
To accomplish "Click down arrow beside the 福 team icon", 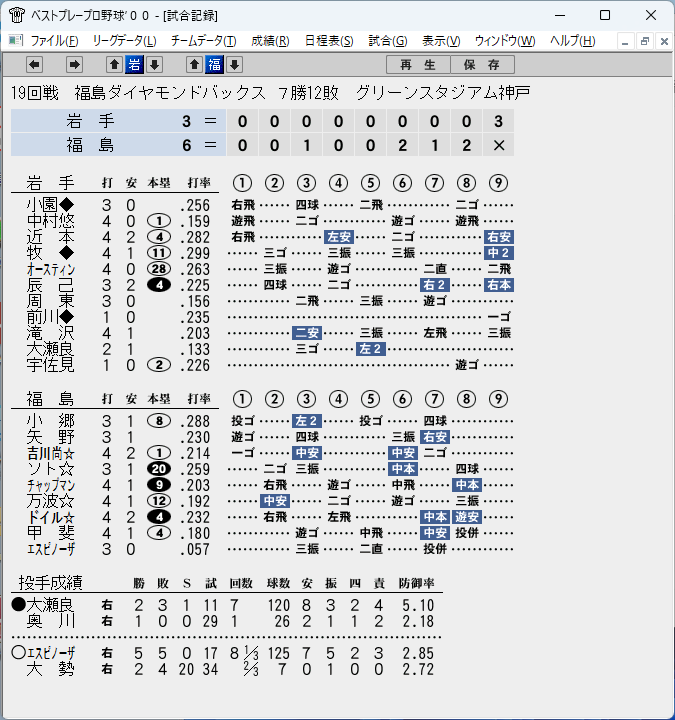I will [x=235, y=65].
